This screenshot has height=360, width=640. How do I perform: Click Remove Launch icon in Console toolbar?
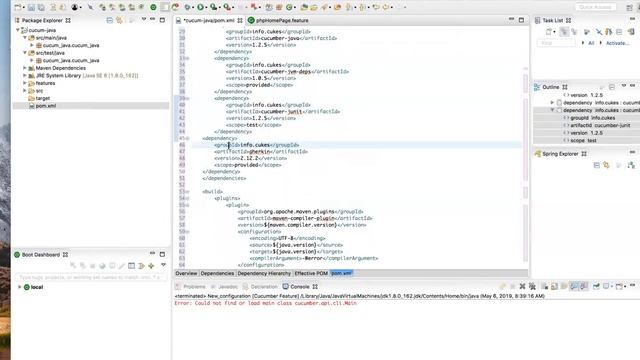[x=522, y=287]
